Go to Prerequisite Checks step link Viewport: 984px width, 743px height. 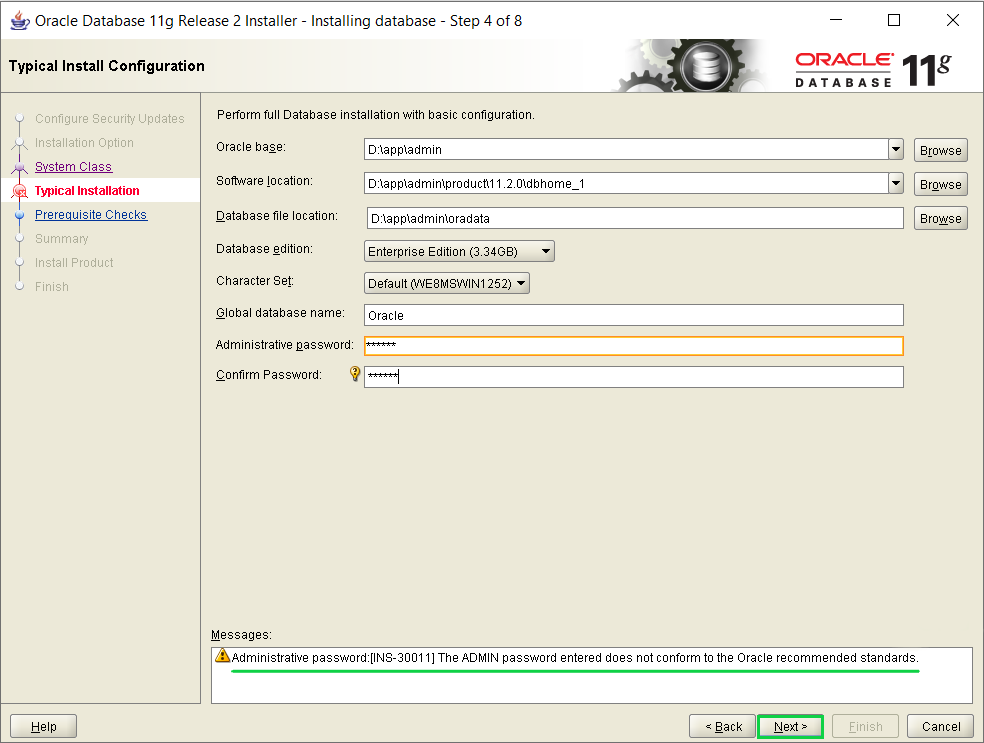91,215
